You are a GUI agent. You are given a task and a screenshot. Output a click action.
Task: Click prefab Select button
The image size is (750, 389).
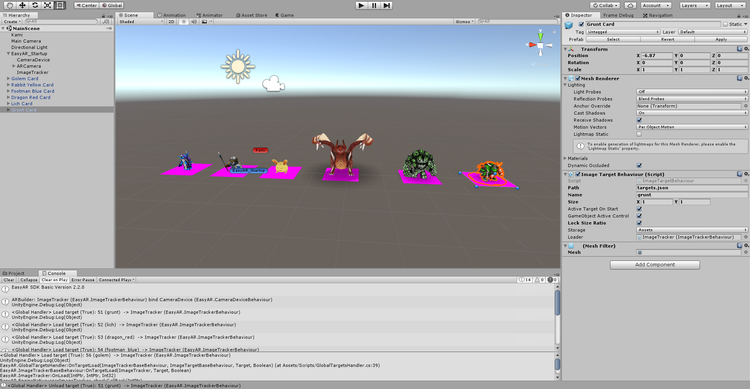point(613,39)
